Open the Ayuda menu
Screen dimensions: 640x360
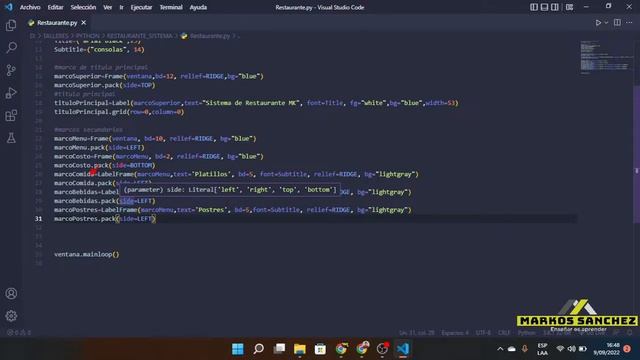click(x=198, y=7)
